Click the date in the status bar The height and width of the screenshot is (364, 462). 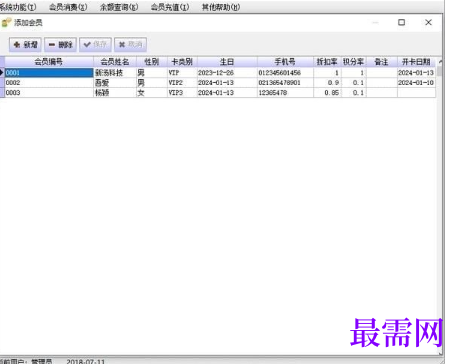86,361
